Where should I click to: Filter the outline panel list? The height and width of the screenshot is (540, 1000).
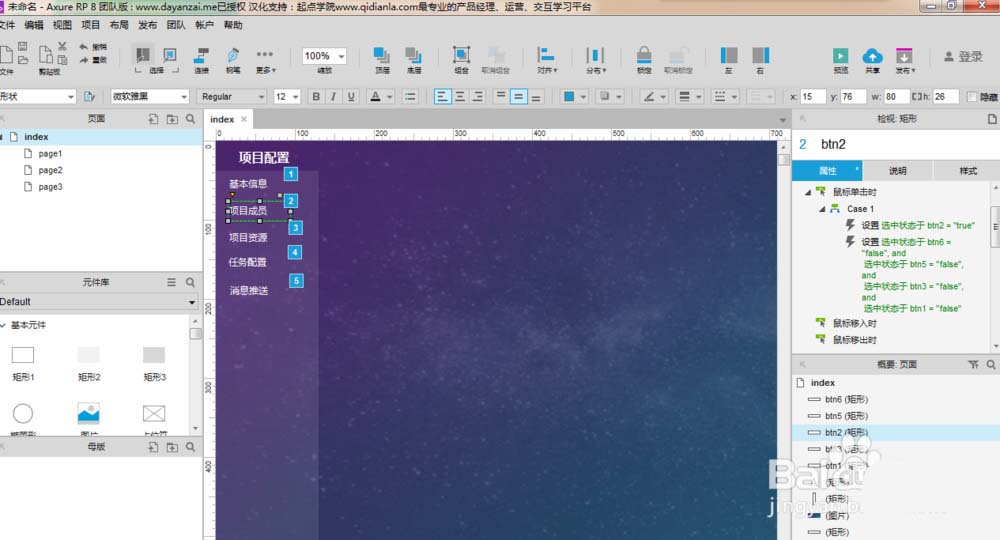pyautogui.click(x=973, y=365)
